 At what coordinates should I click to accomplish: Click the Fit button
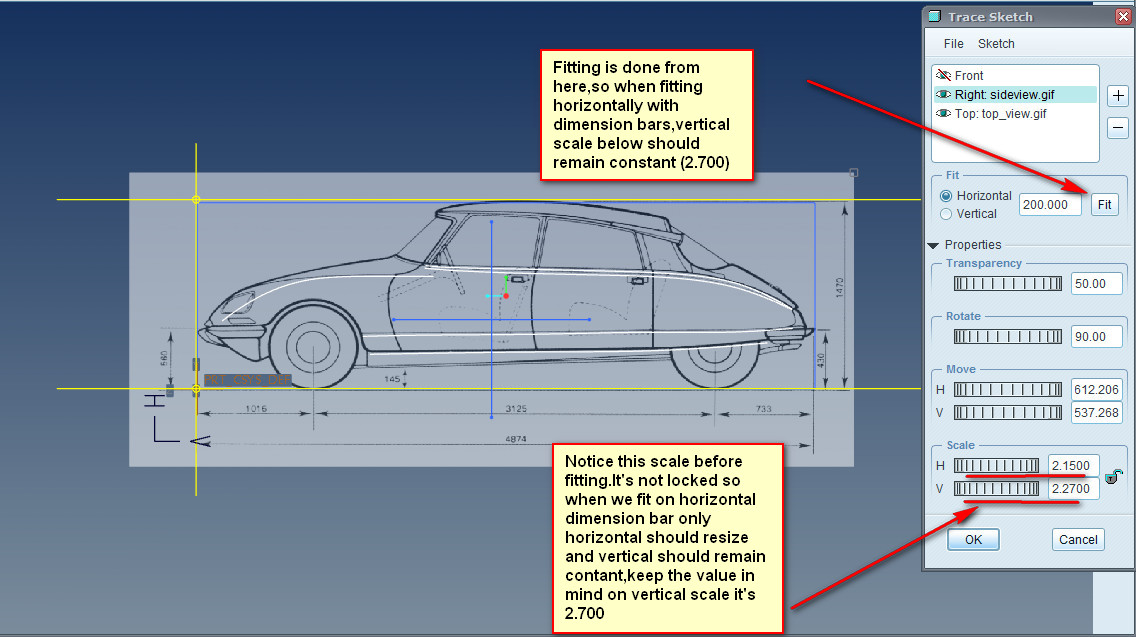[1104, 204]
